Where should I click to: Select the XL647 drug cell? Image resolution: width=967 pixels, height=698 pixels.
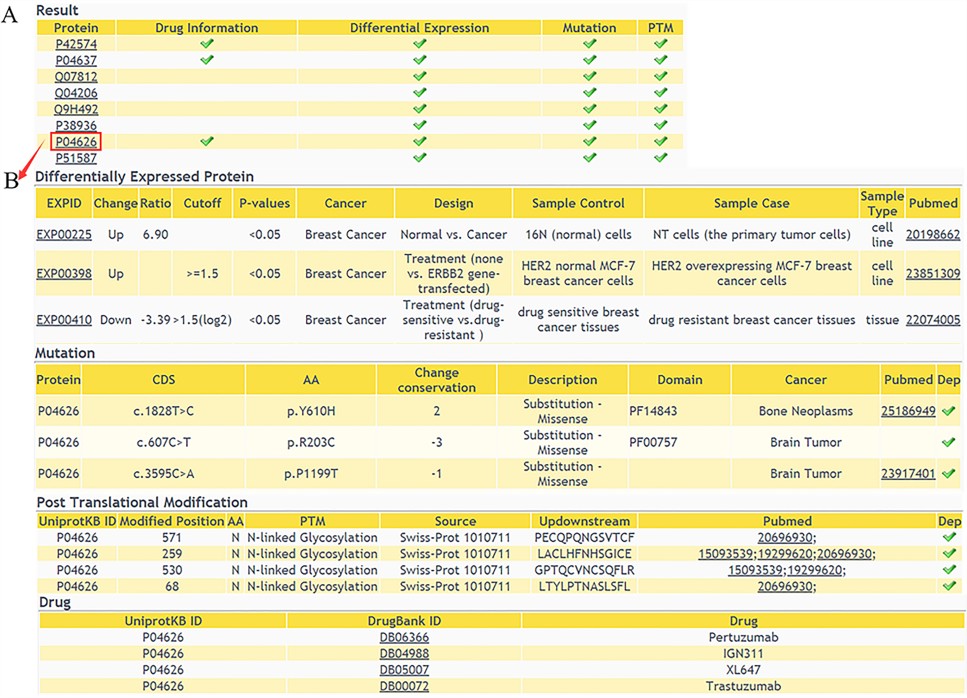(743, 670)
